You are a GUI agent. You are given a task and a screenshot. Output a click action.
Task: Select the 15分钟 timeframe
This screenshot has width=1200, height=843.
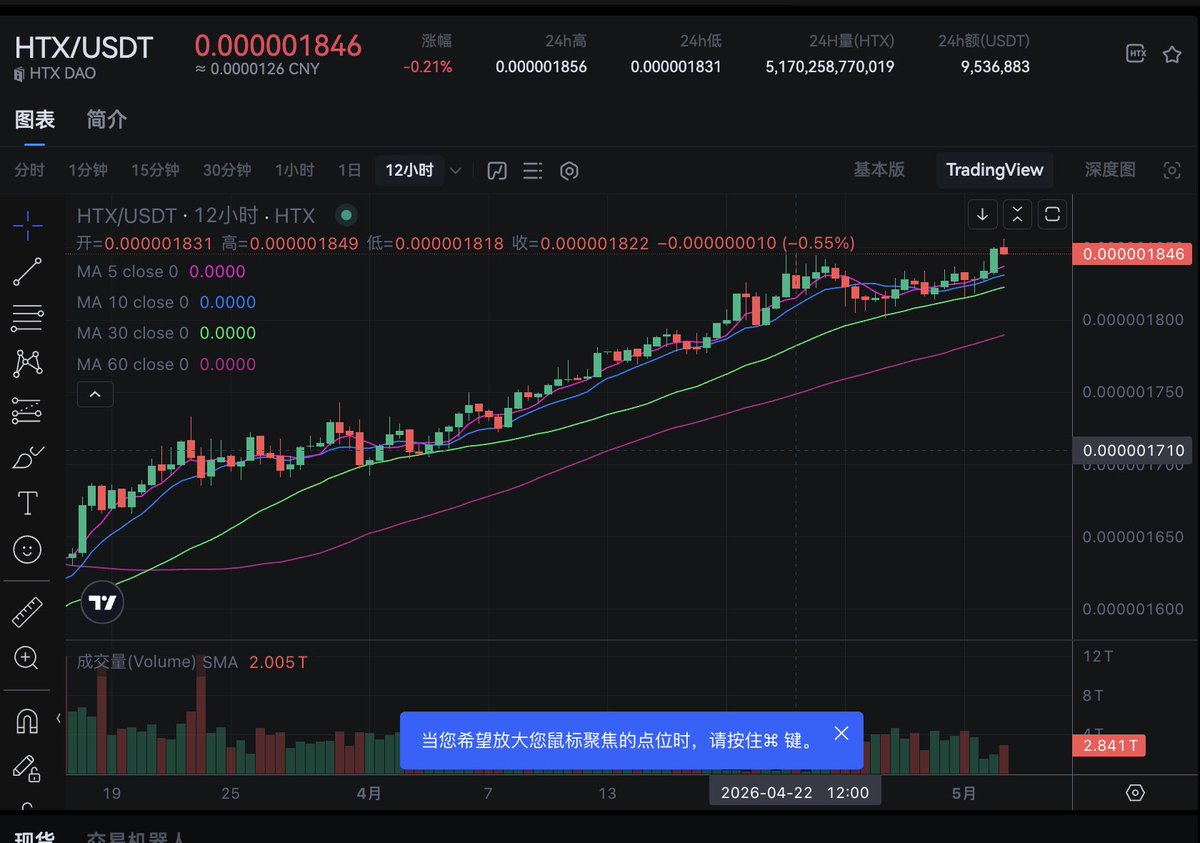155,170
